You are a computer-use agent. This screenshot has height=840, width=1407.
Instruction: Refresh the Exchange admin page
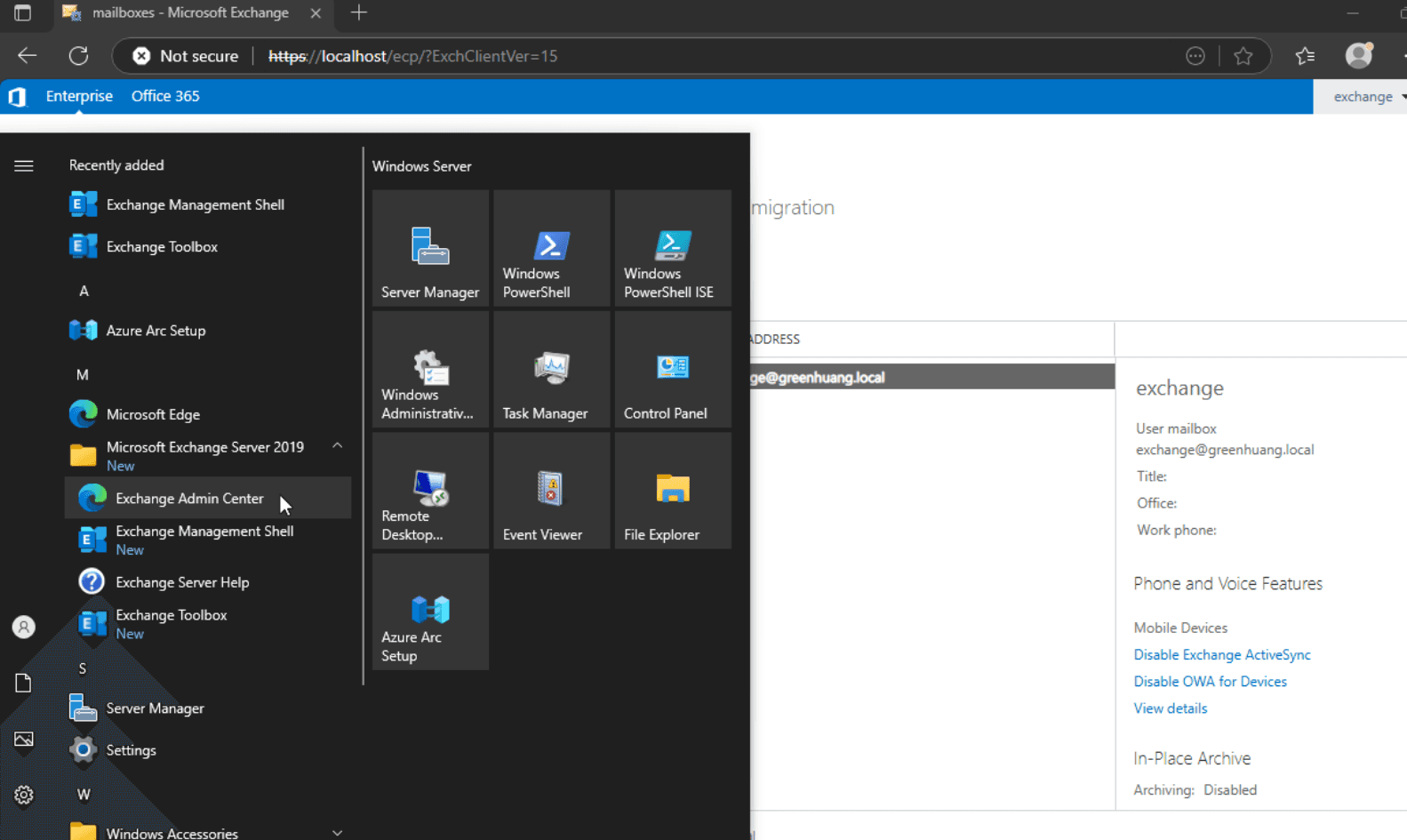(79, 56)
